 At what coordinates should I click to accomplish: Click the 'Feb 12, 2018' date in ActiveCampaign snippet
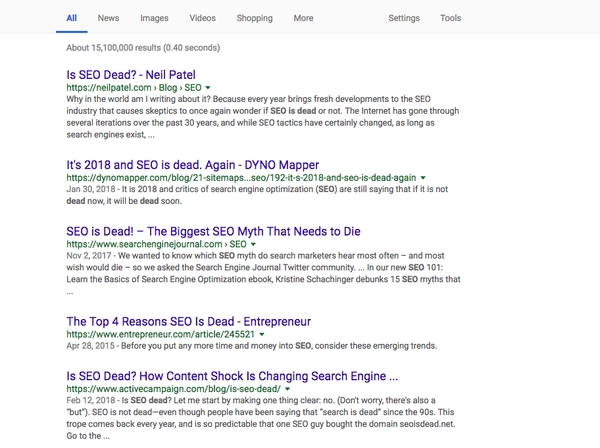point(91,401)
